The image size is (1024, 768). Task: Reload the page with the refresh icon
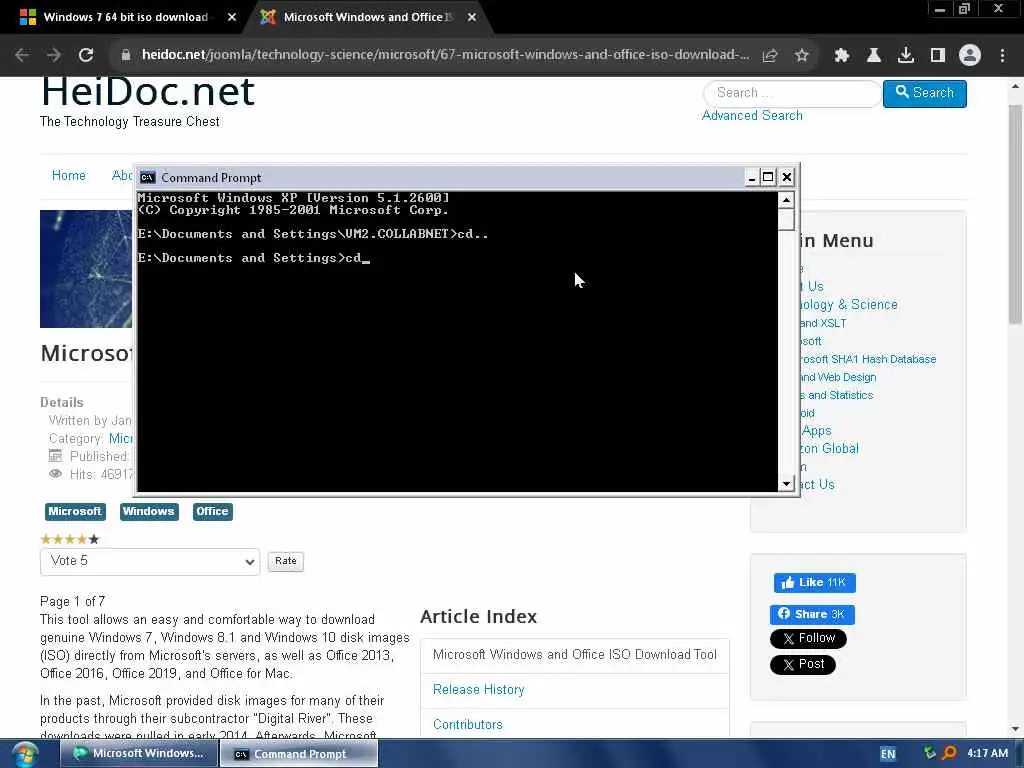[86, 55]
